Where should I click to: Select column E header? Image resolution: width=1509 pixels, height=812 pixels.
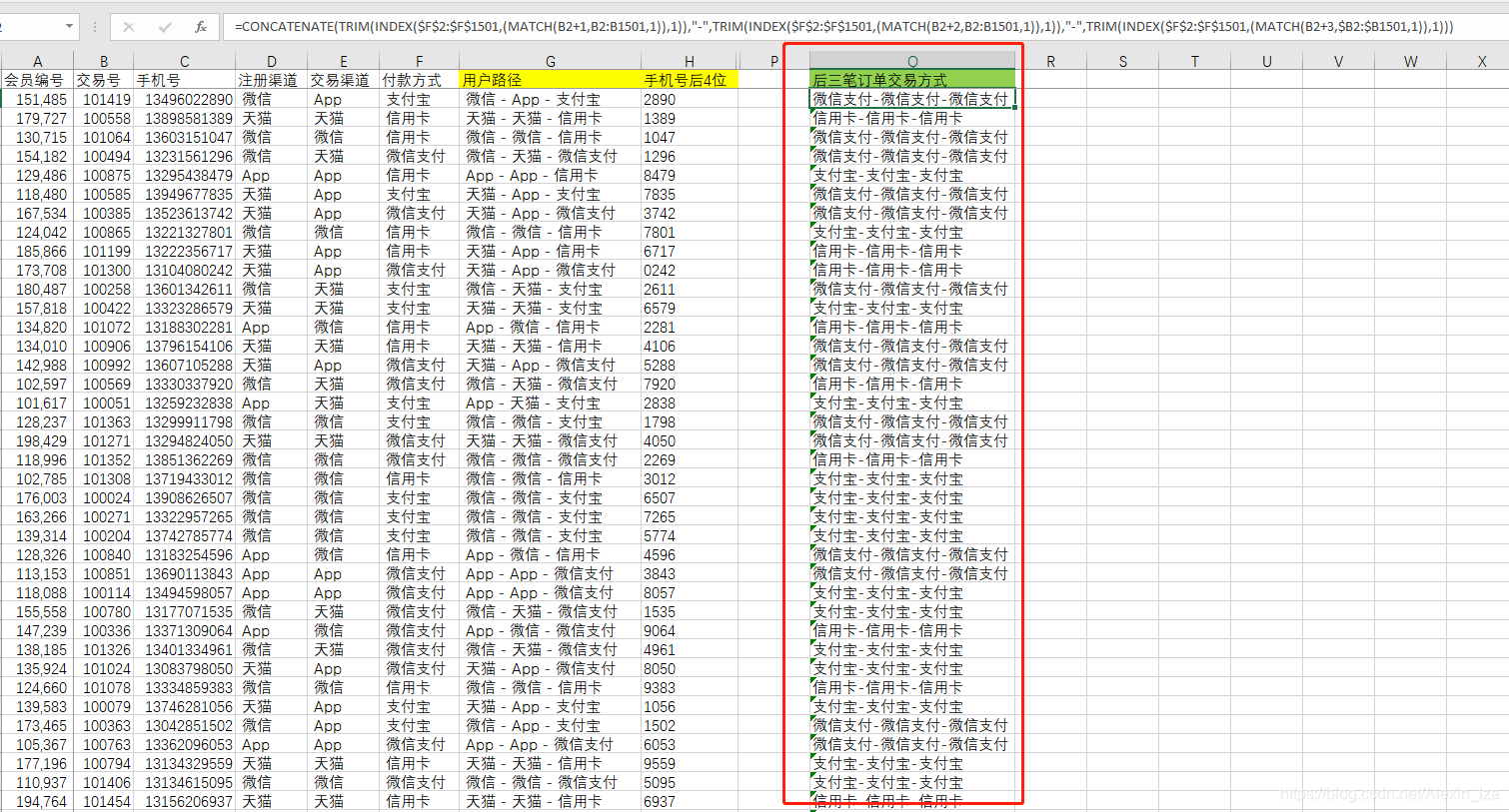click(344, 61)
